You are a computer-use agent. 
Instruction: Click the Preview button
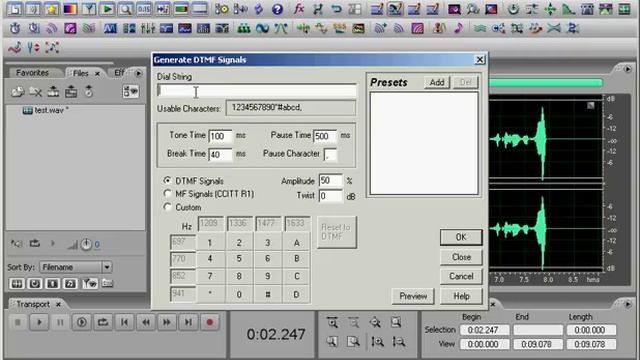(413, 296)
